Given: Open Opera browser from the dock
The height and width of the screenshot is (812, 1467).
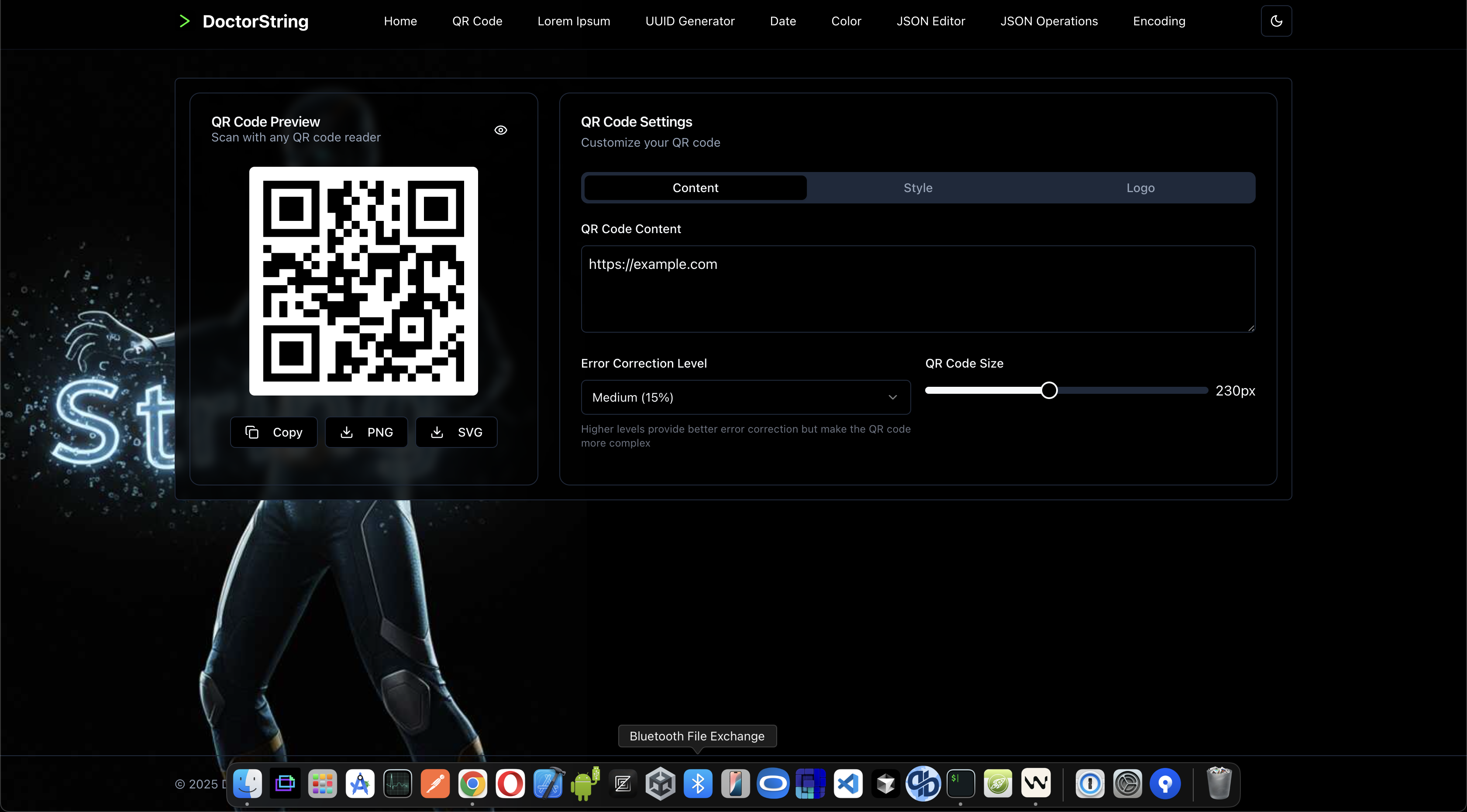Looking at the screenshot, I should point(510,784).
